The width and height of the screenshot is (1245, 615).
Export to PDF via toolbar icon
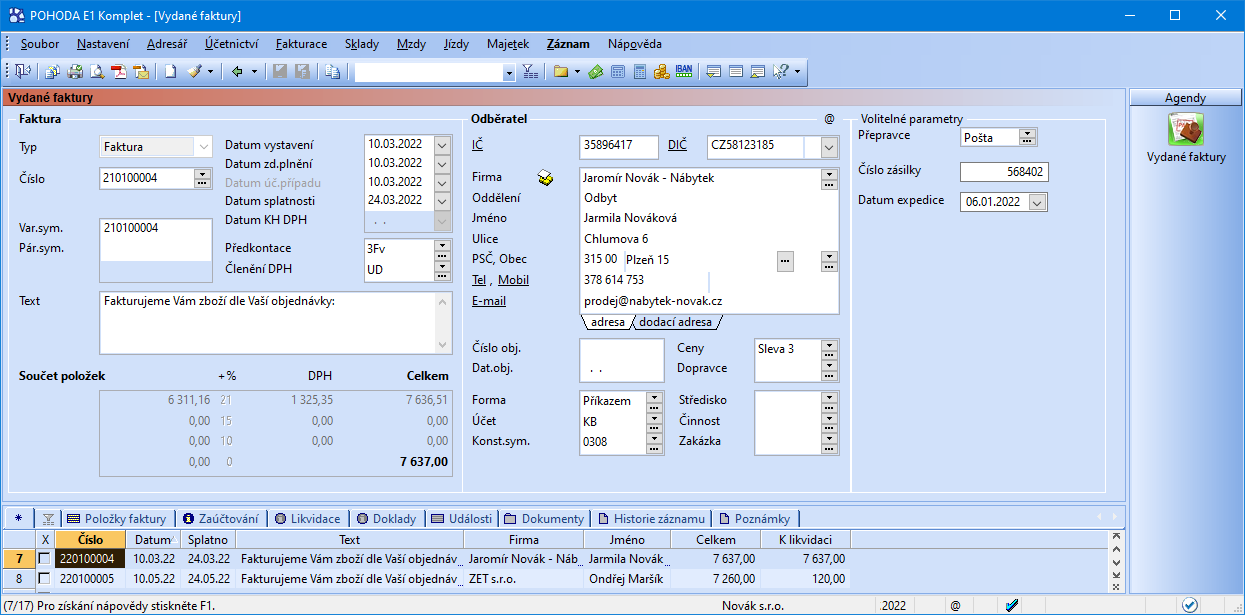(x=119, y=71)
